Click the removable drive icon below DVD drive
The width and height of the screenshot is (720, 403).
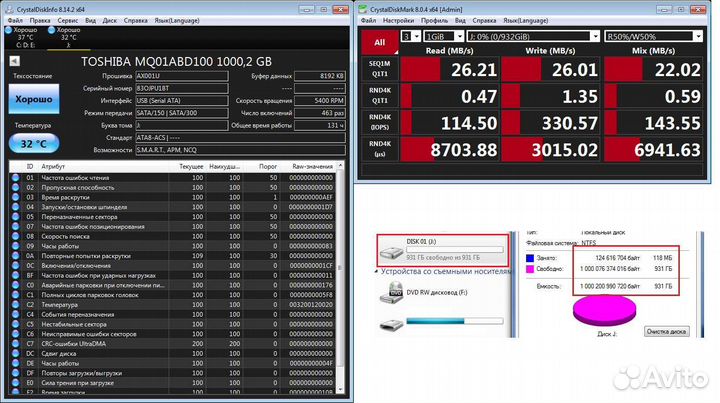pyautogui.click(x=391, y=325)
